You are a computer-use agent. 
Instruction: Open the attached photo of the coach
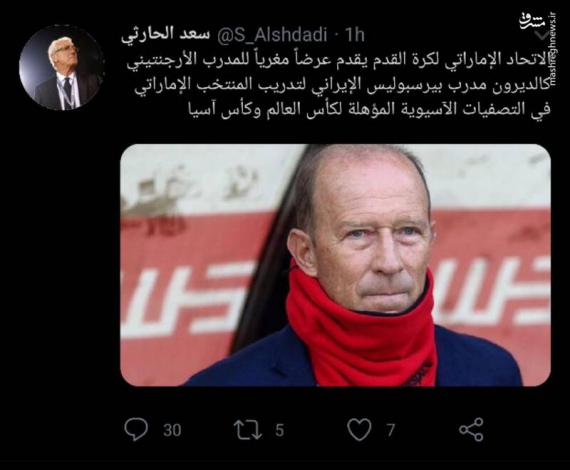pos(335,265)
